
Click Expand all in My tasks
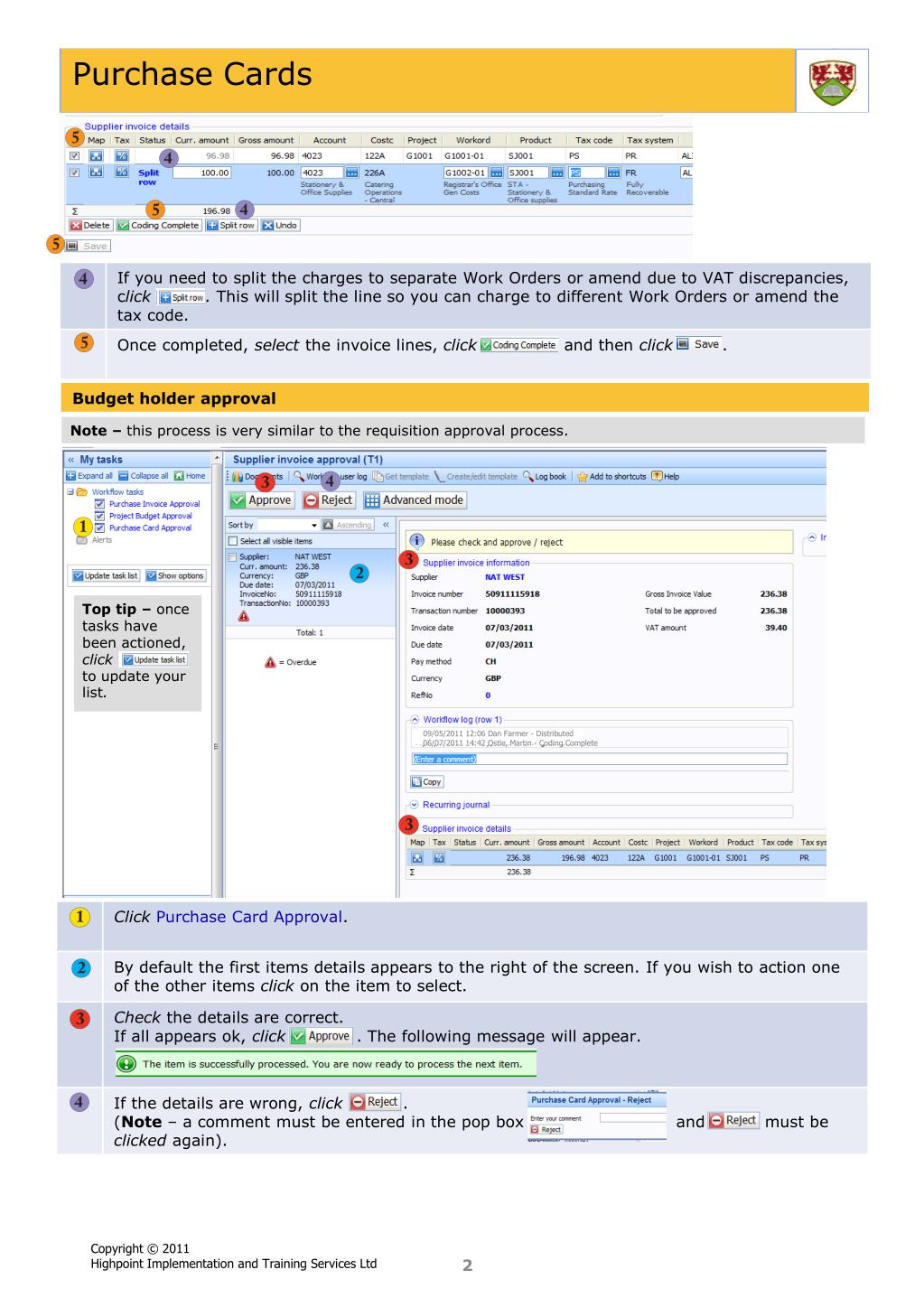click(x=89, y=476)
